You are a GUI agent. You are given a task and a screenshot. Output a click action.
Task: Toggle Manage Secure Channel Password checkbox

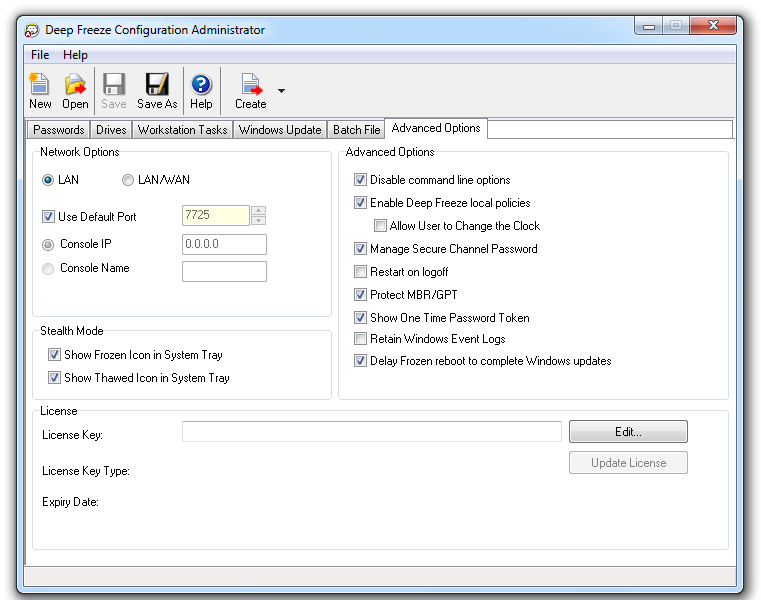pyautogui.click(x=360, y=249)
